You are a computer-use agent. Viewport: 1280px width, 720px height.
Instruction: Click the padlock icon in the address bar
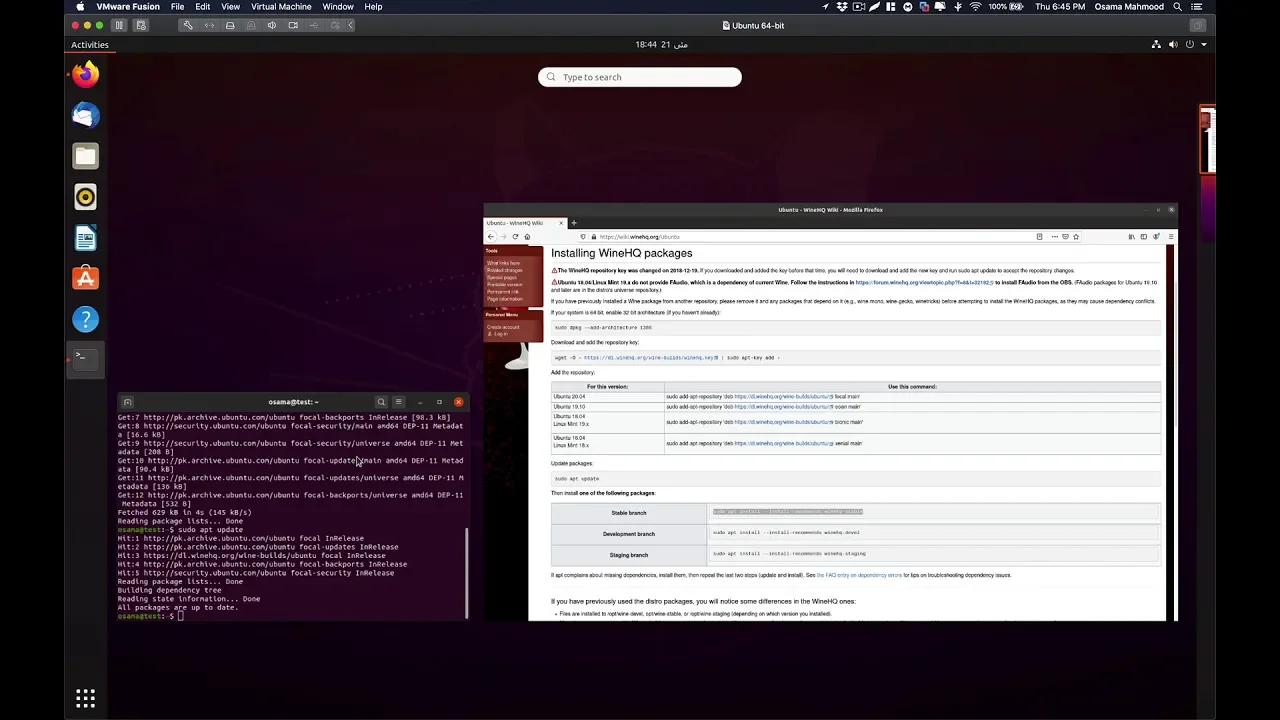pos(593,237)
